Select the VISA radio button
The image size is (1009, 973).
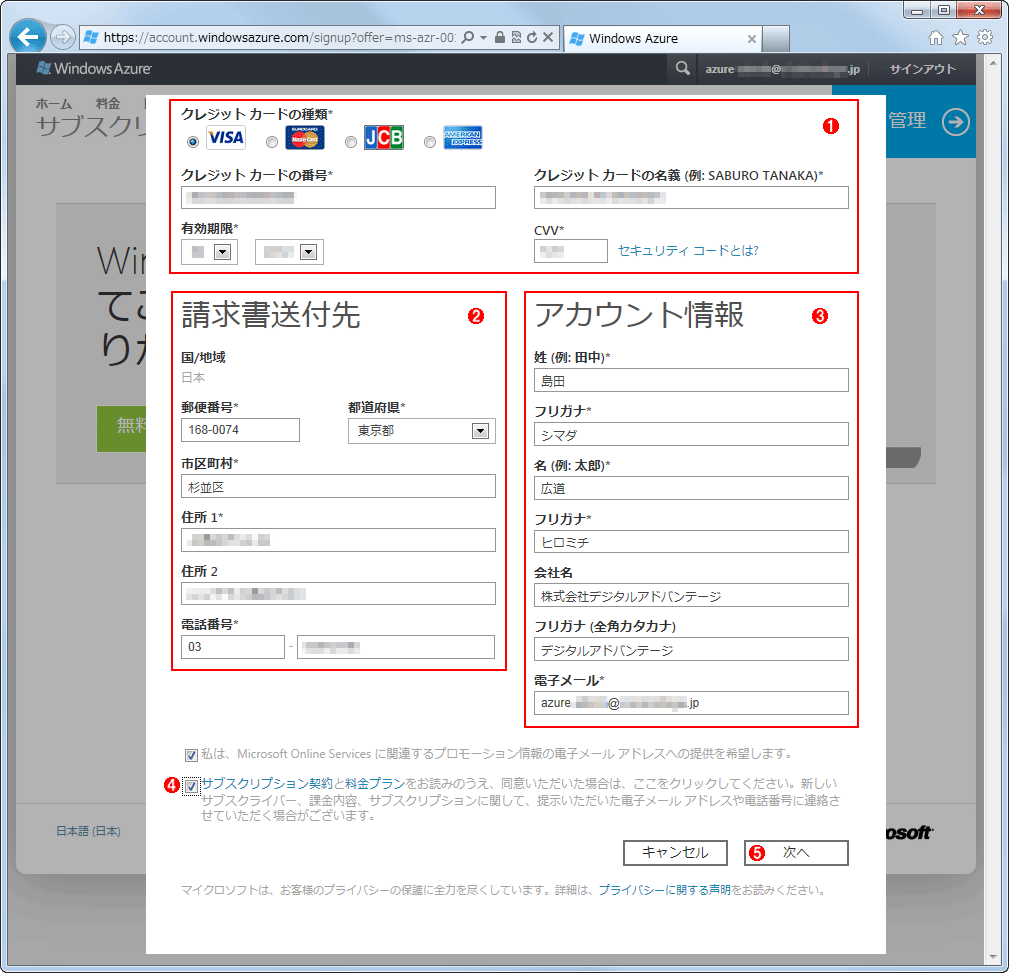click(x=192, y=142)
